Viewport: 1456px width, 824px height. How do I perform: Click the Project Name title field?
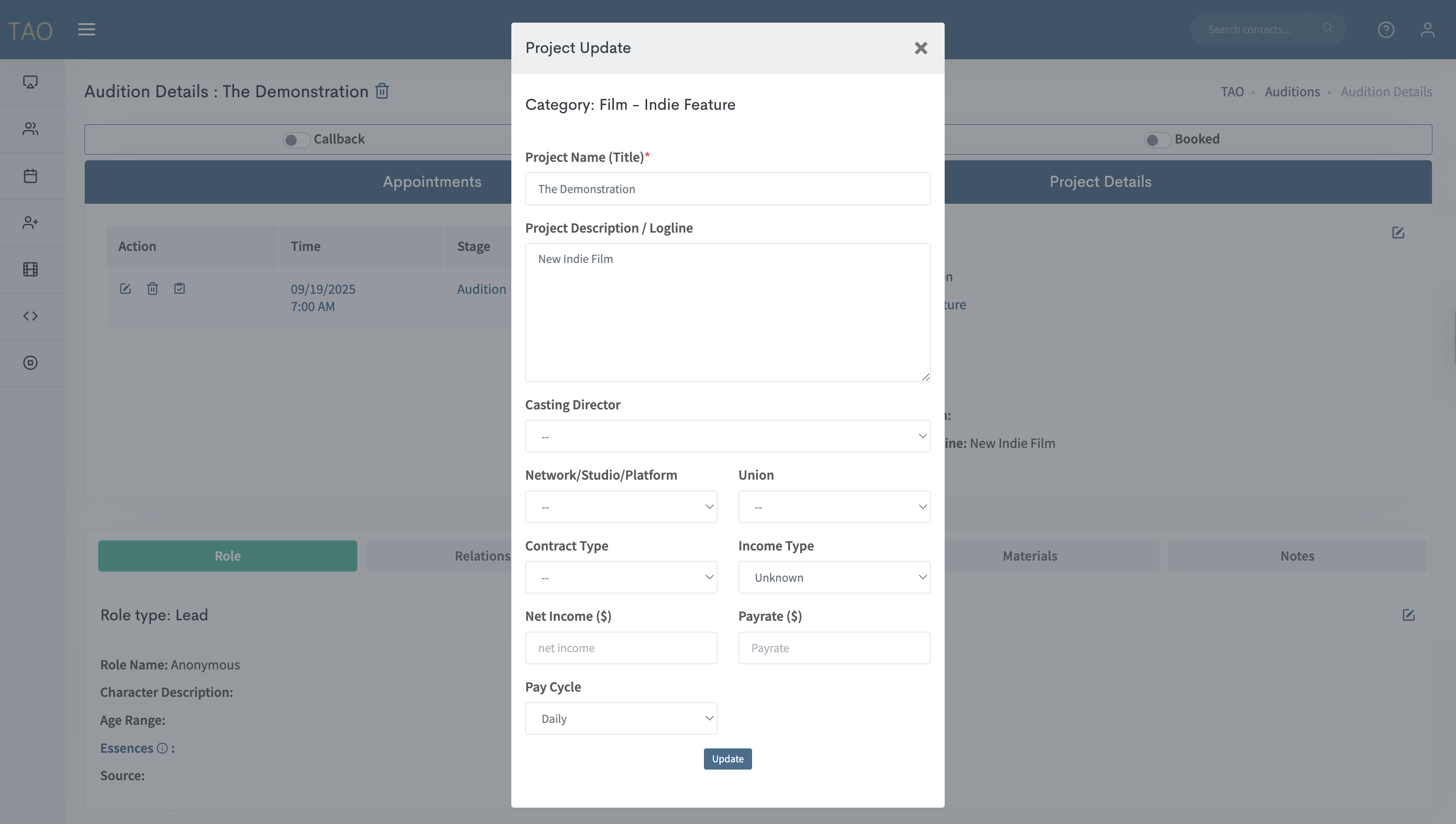tap(728, 189)
